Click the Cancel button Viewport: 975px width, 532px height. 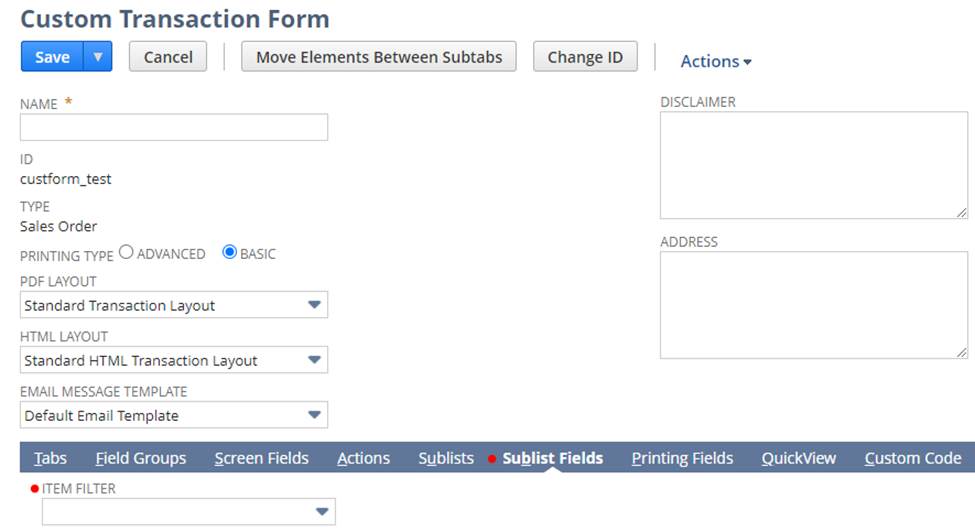[x=168, y=57]
